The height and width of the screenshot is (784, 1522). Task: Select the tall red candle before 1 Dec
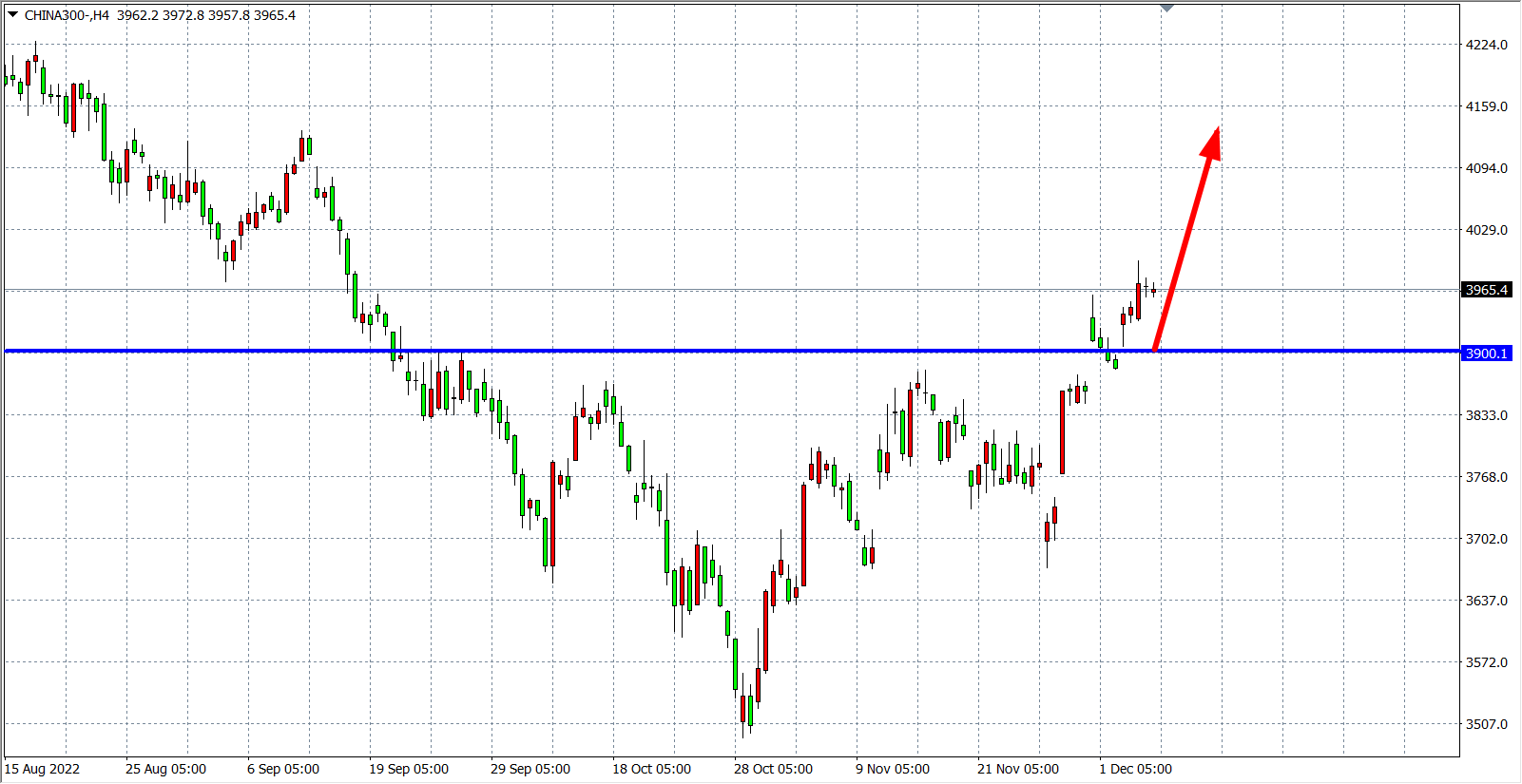click(x=1062, y=431)
